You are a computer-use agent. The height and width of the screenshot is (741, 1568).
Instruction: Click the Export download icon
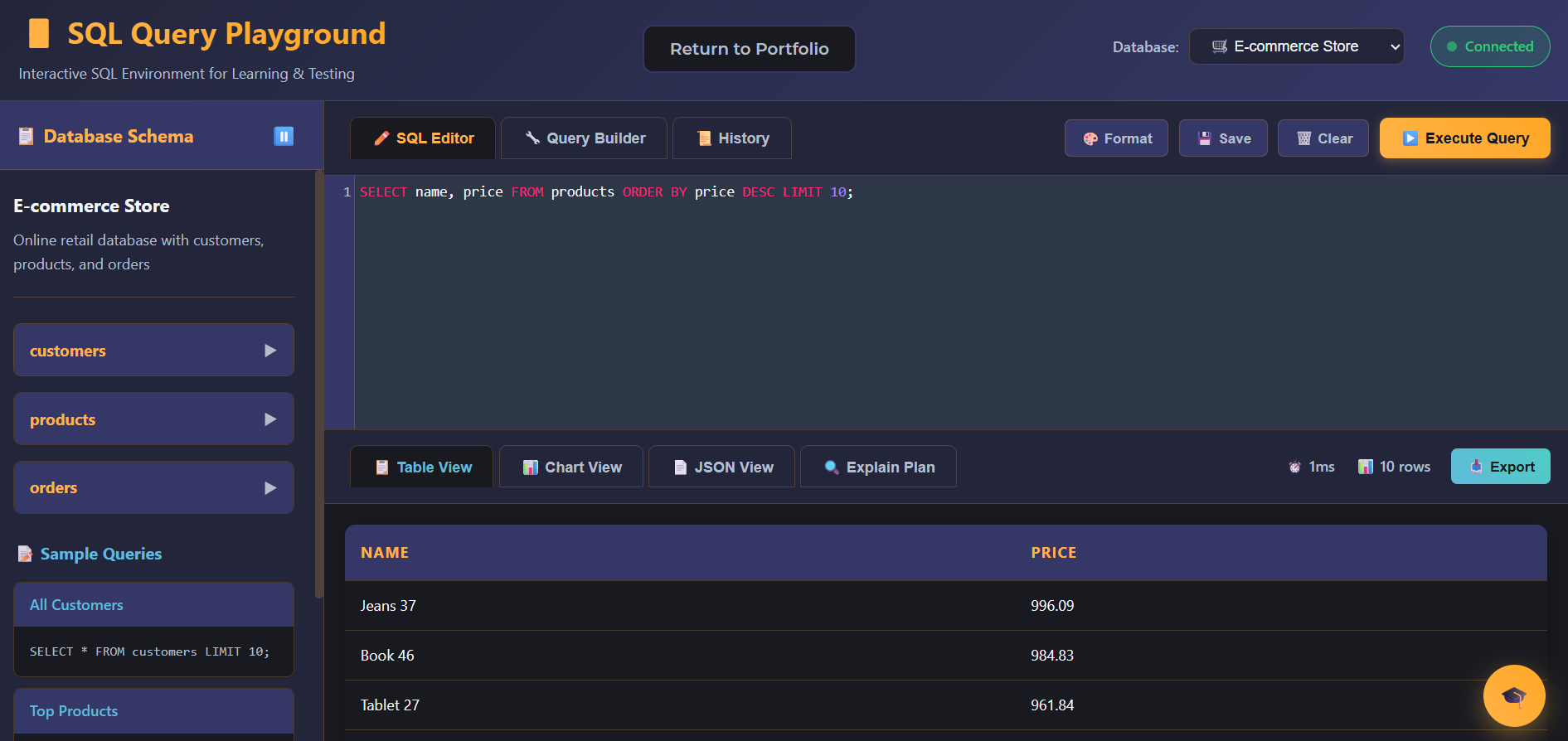point(1476,467)
